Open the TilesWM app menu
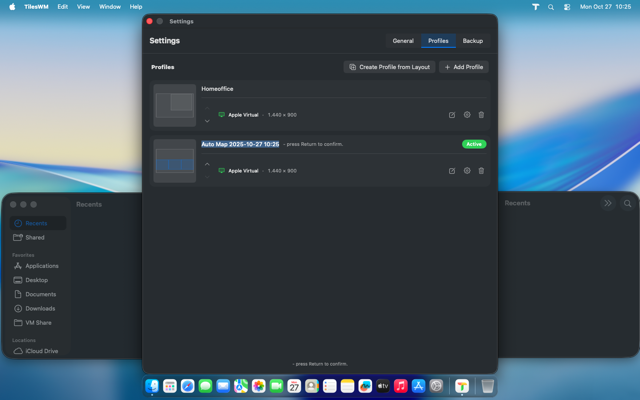Image resolution: width=640 pixels, height=400 pixels. coord(36,7)
